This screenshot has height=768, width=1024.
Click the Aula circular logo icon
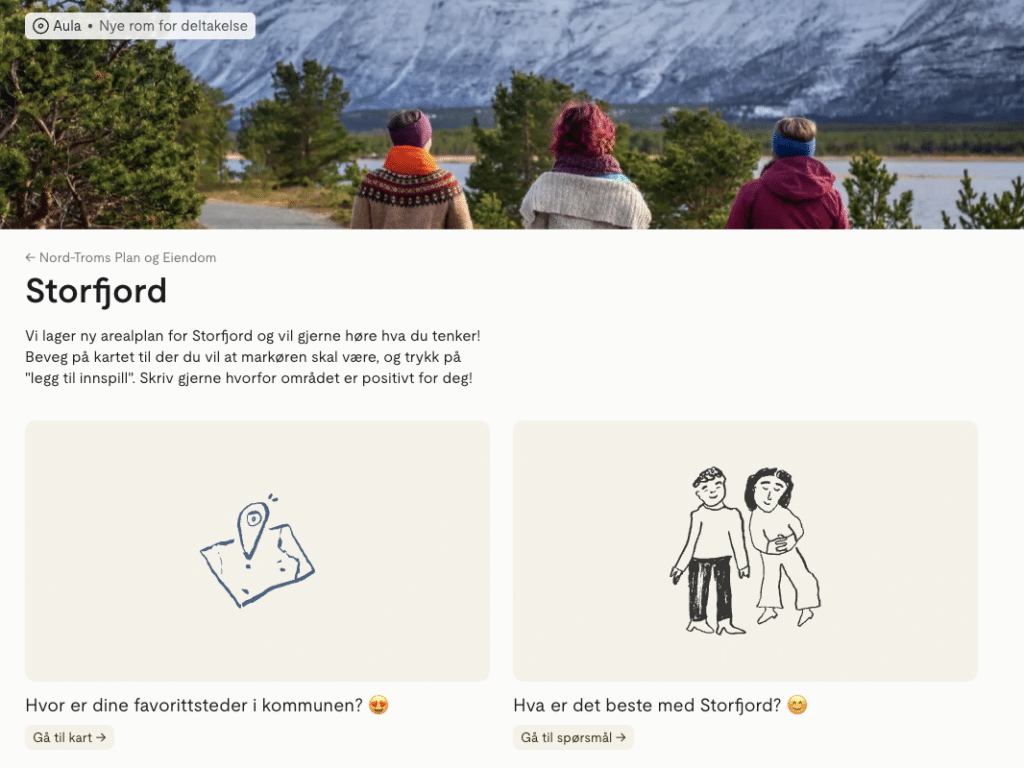click(x=40, y=26)
